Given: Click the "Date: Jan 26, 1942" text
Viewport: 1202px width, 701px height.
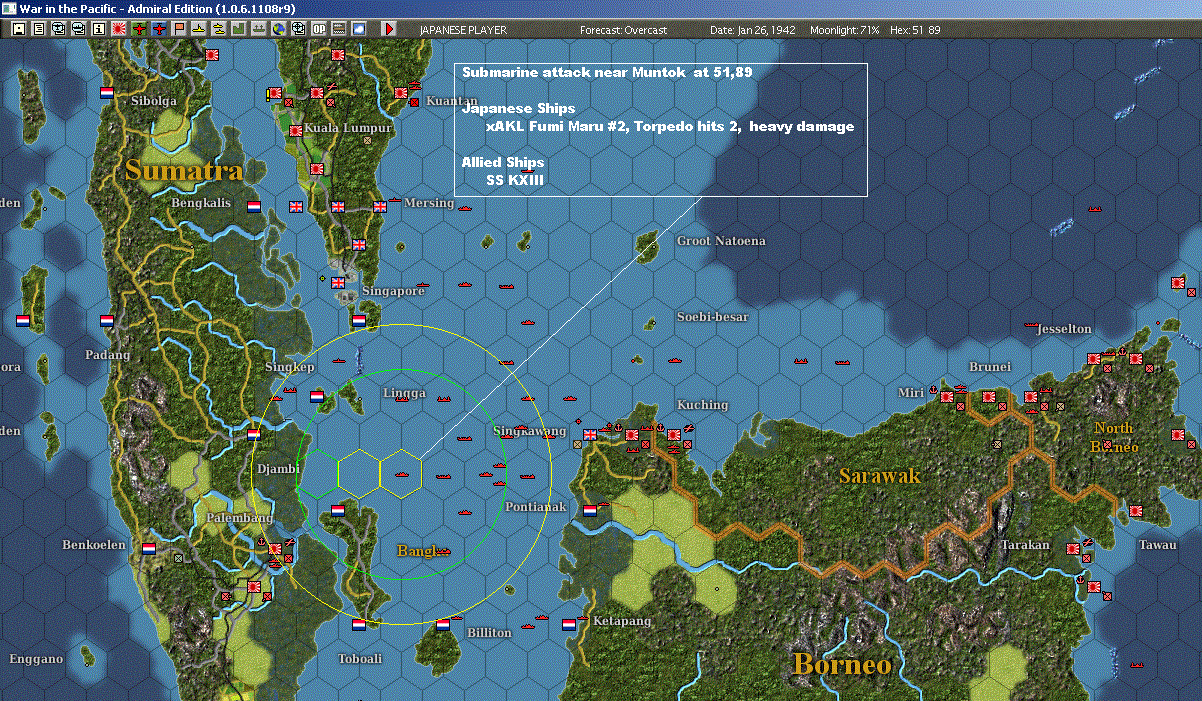Looking at the screenshot, I should [x=753, y=30].
